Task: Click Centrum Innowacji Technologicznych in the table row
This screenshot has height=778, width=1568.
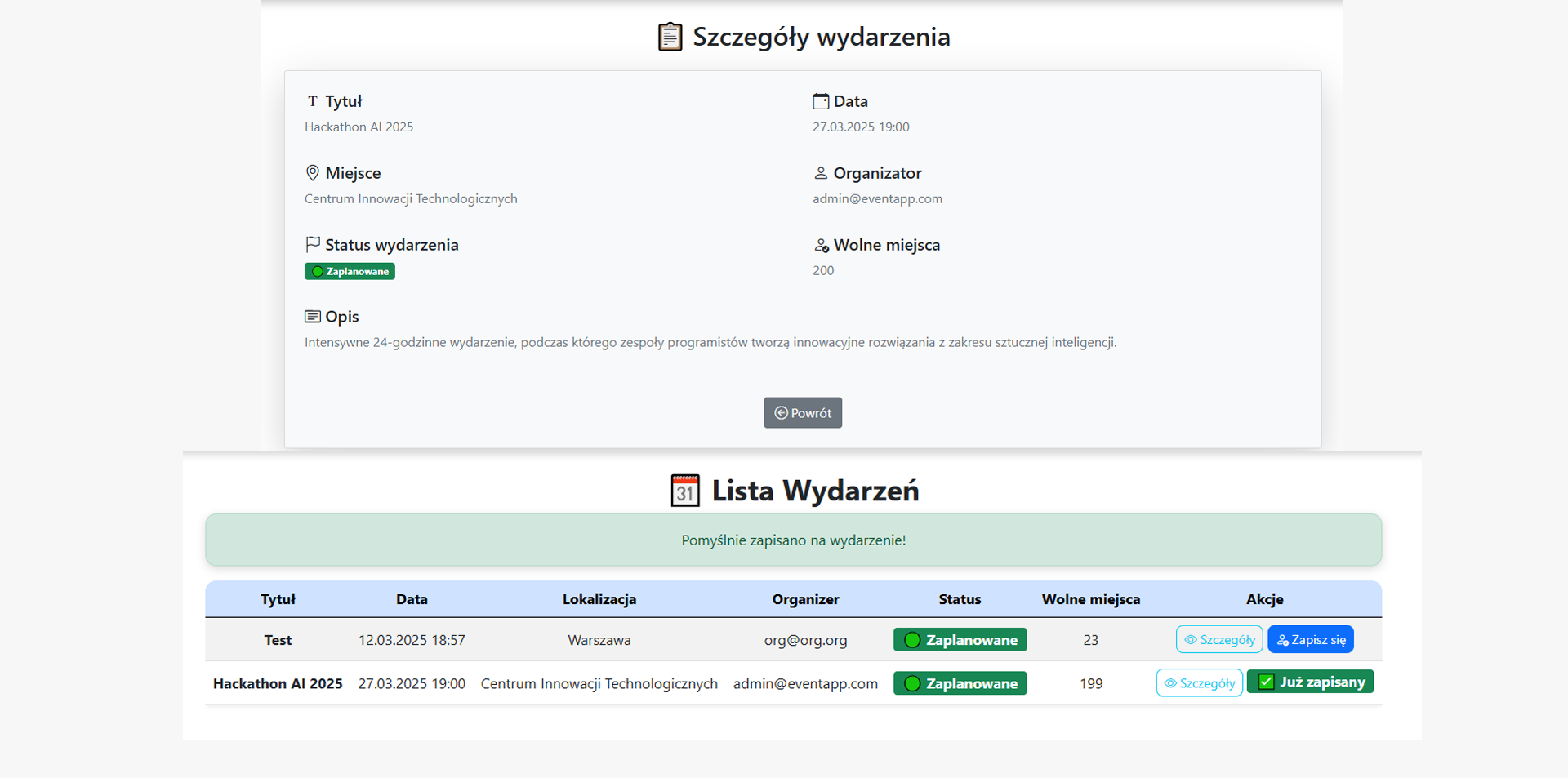Action: (x=599, y=683)
